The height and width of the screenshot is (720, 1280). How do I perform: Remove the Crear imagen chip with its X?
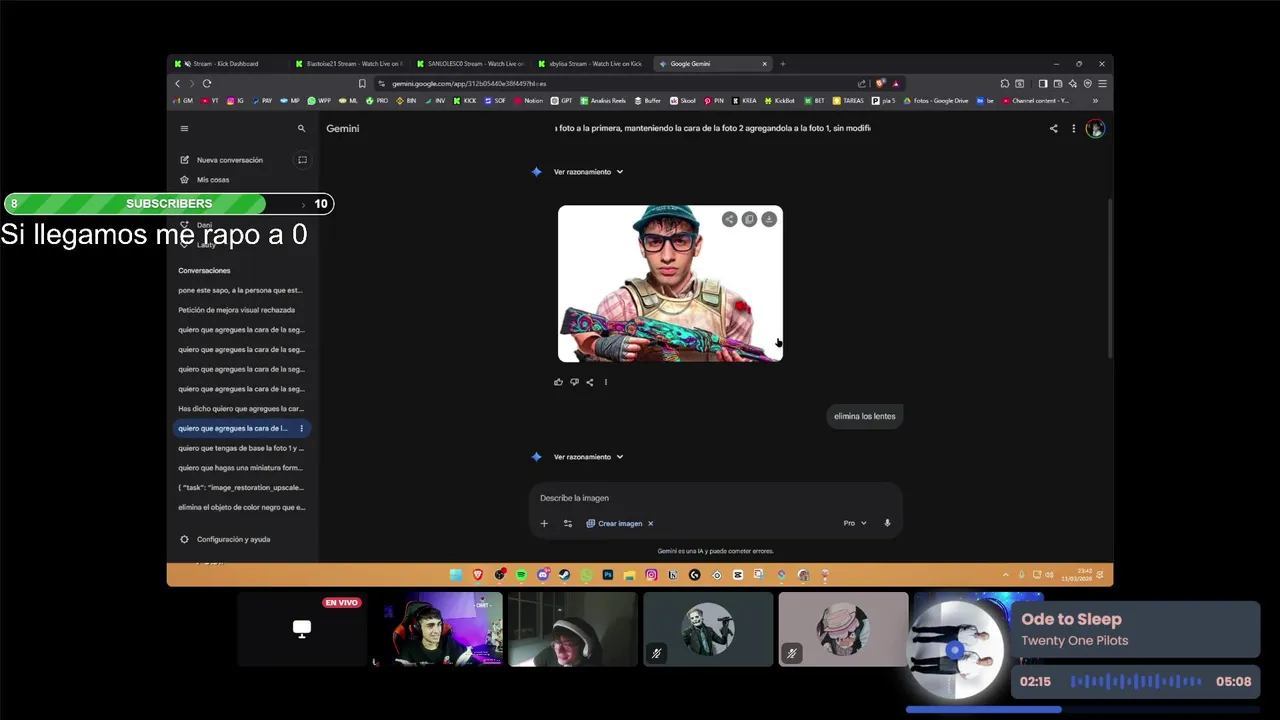tap(650, 523)
